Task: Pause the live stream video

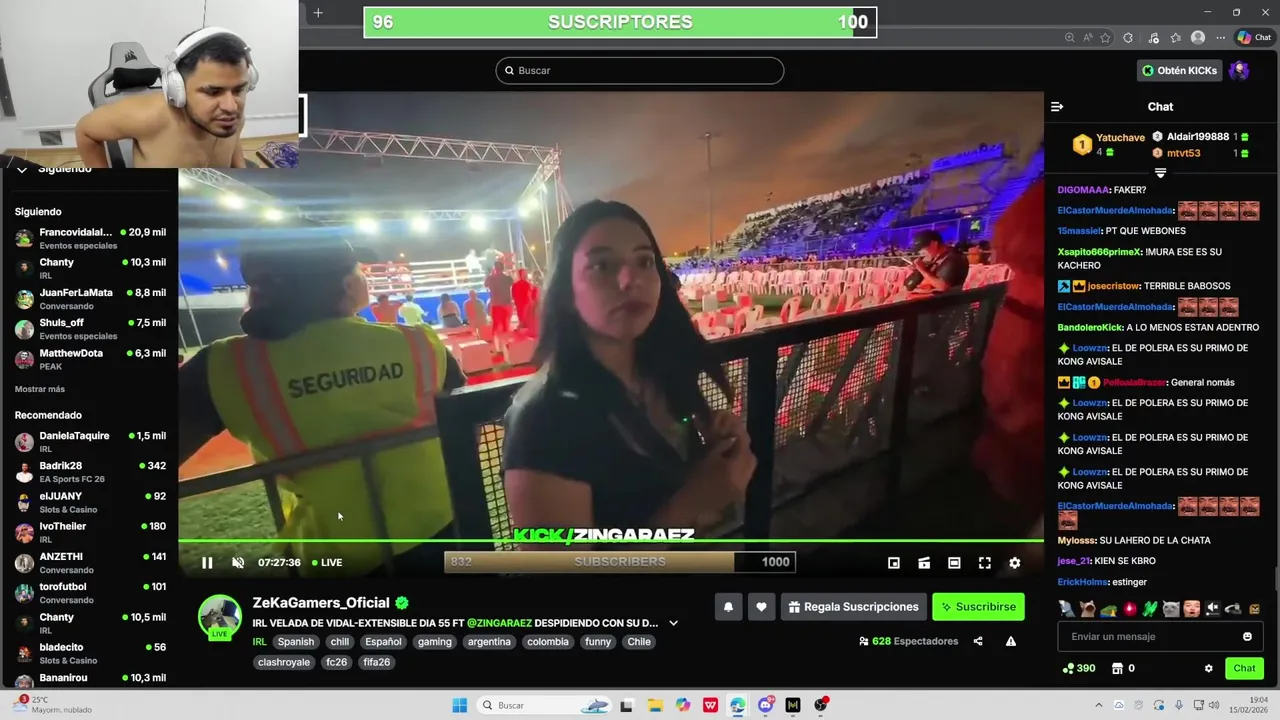Action: [x=207, y=563]
